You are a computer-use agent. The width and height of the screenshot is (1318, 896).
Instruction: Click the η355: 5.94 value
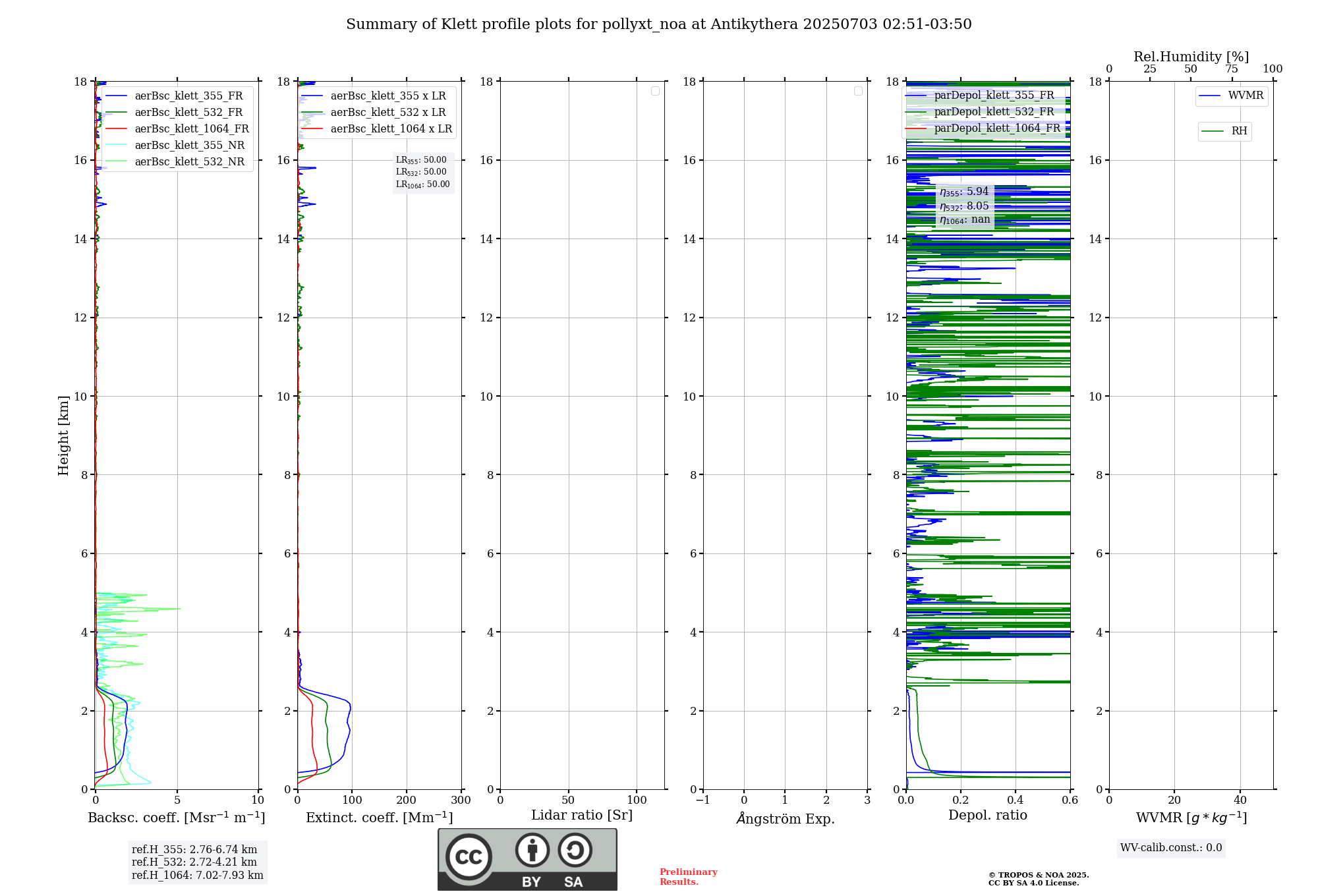964,192
